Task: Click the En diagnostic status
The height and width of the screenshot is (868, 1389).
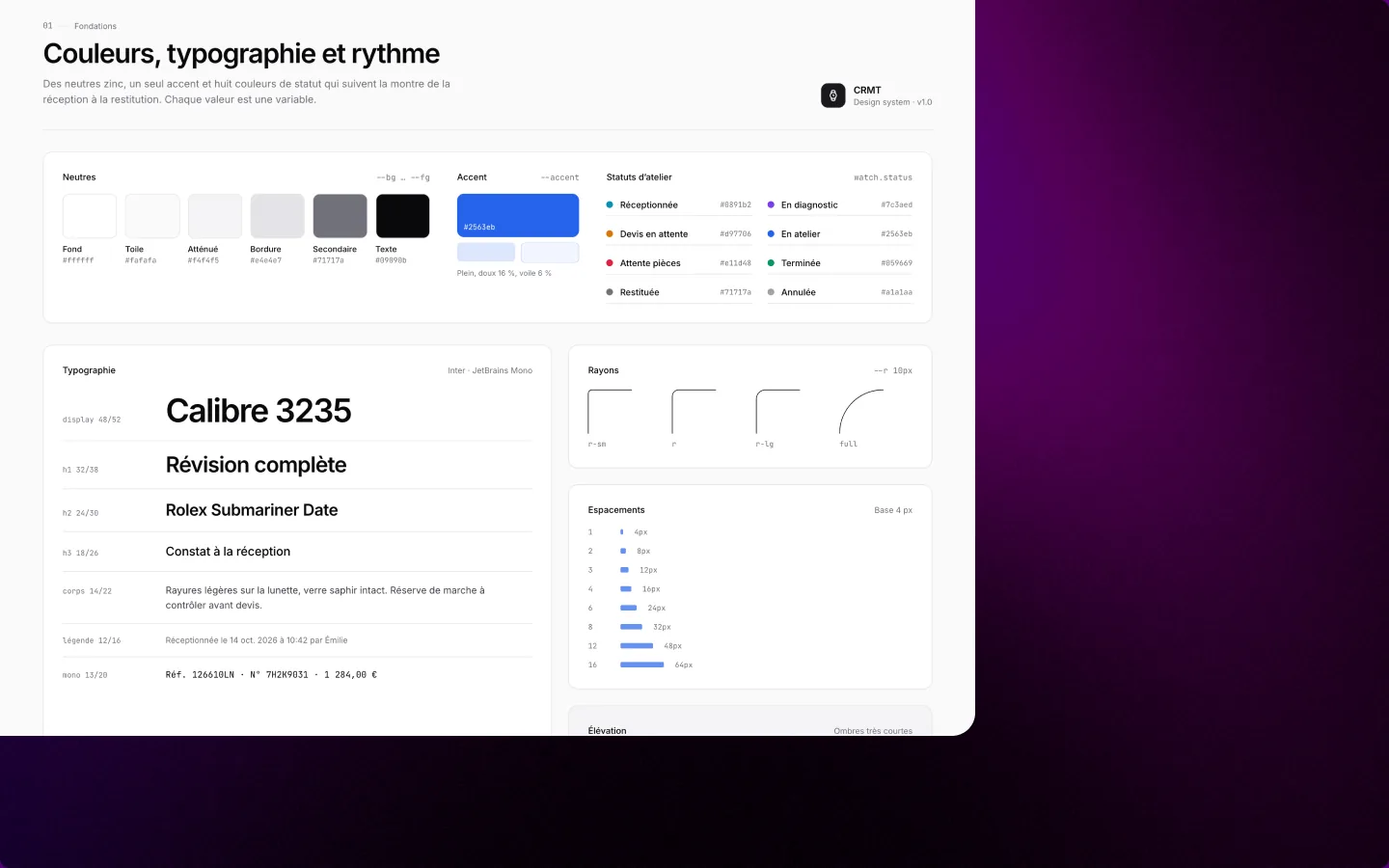Action: coord(839,204)
